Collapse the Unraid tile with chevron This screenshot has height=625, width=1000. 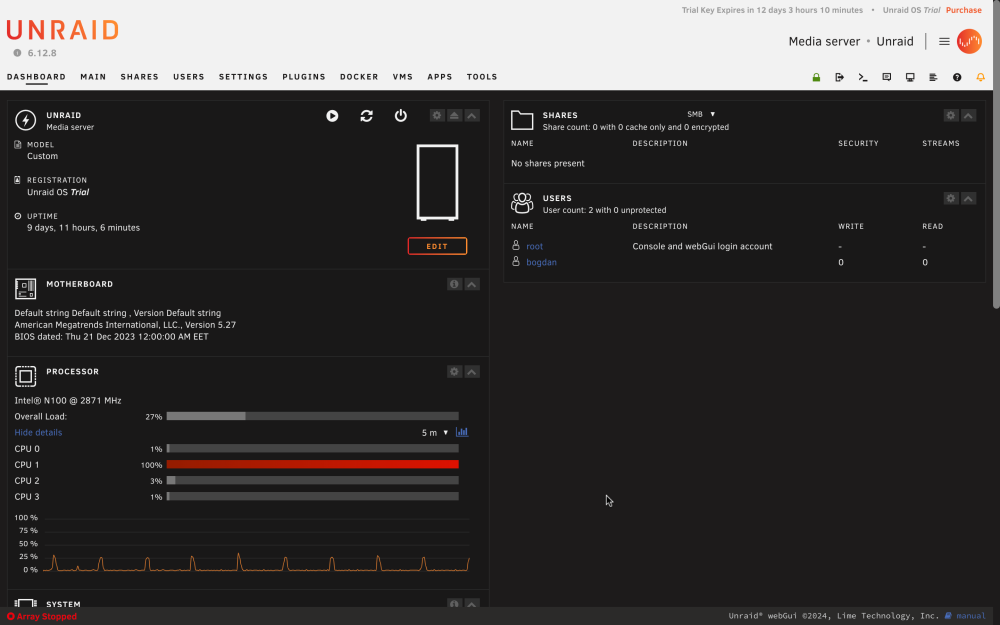pyautogui.click(x=472, y=115)
